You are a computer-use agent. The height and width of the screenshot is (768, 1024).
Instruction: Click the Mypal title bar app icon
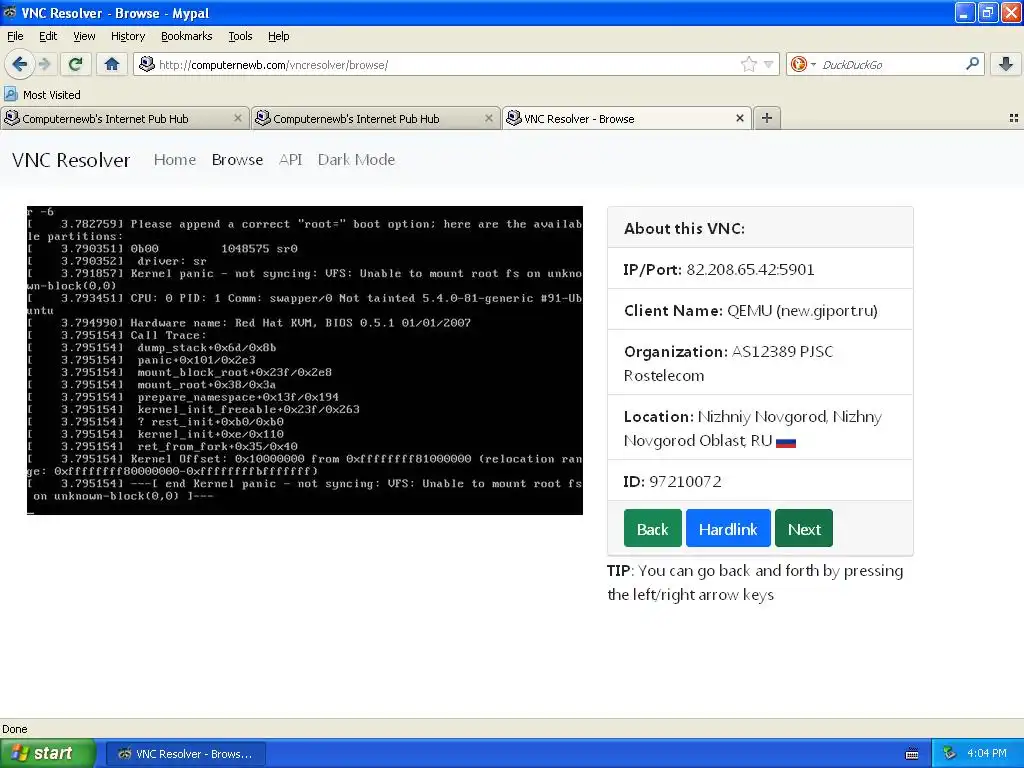(x=10, y=12)
